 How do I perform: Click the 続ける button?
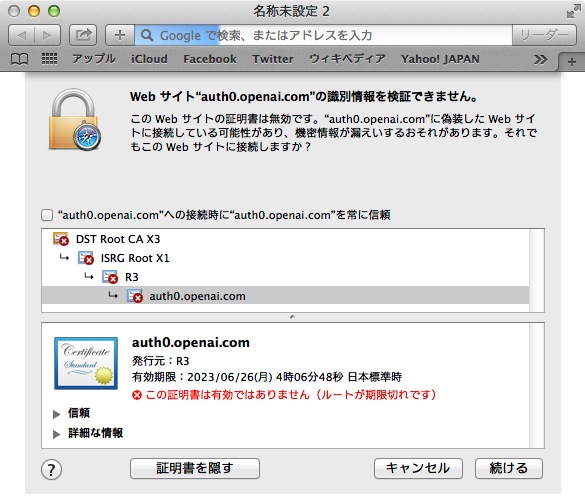[509, 468]
